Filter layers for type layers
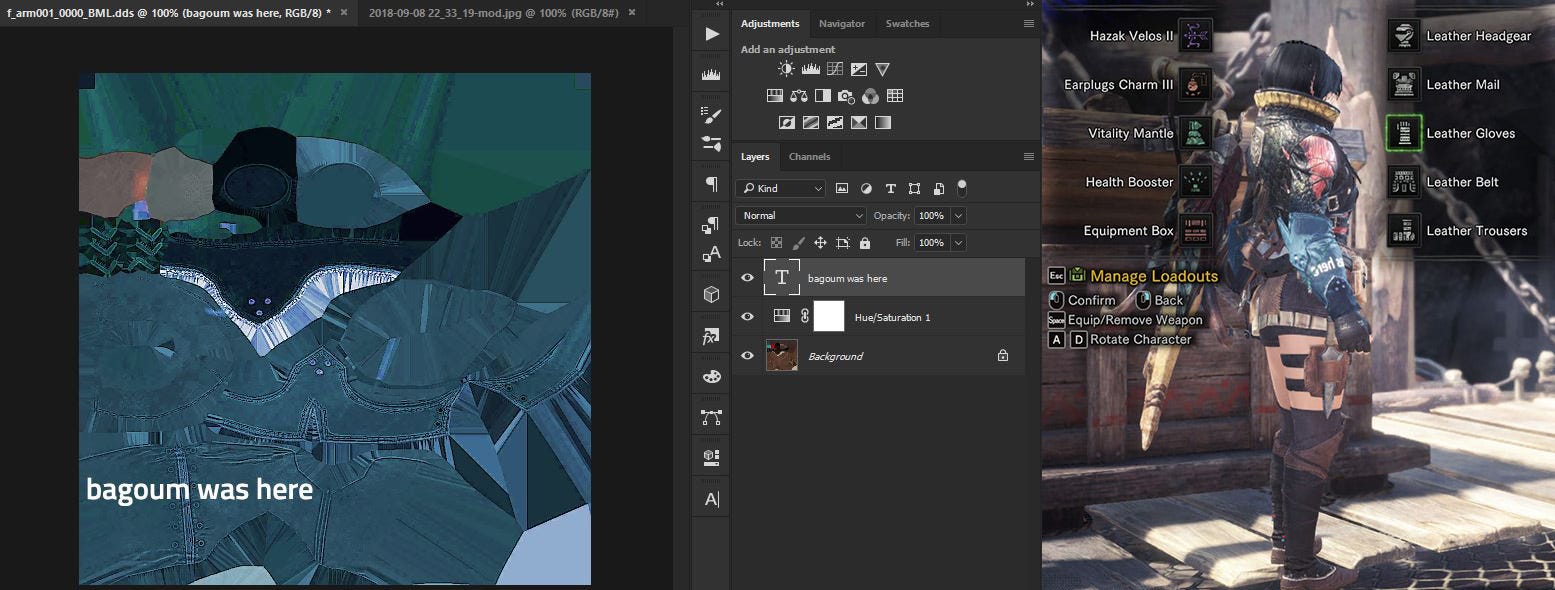The image size is (1555, 590). pyautogui.click(x=890, y=188)
